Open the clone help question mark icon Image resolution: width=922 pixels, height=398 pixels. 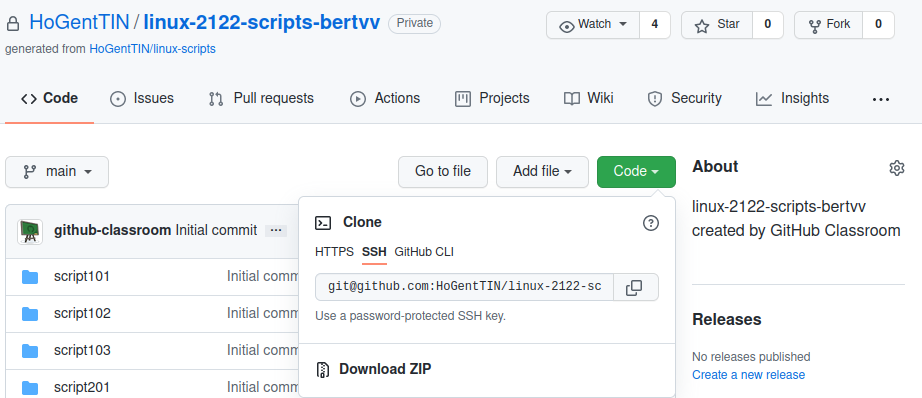(x=651, y=223)
